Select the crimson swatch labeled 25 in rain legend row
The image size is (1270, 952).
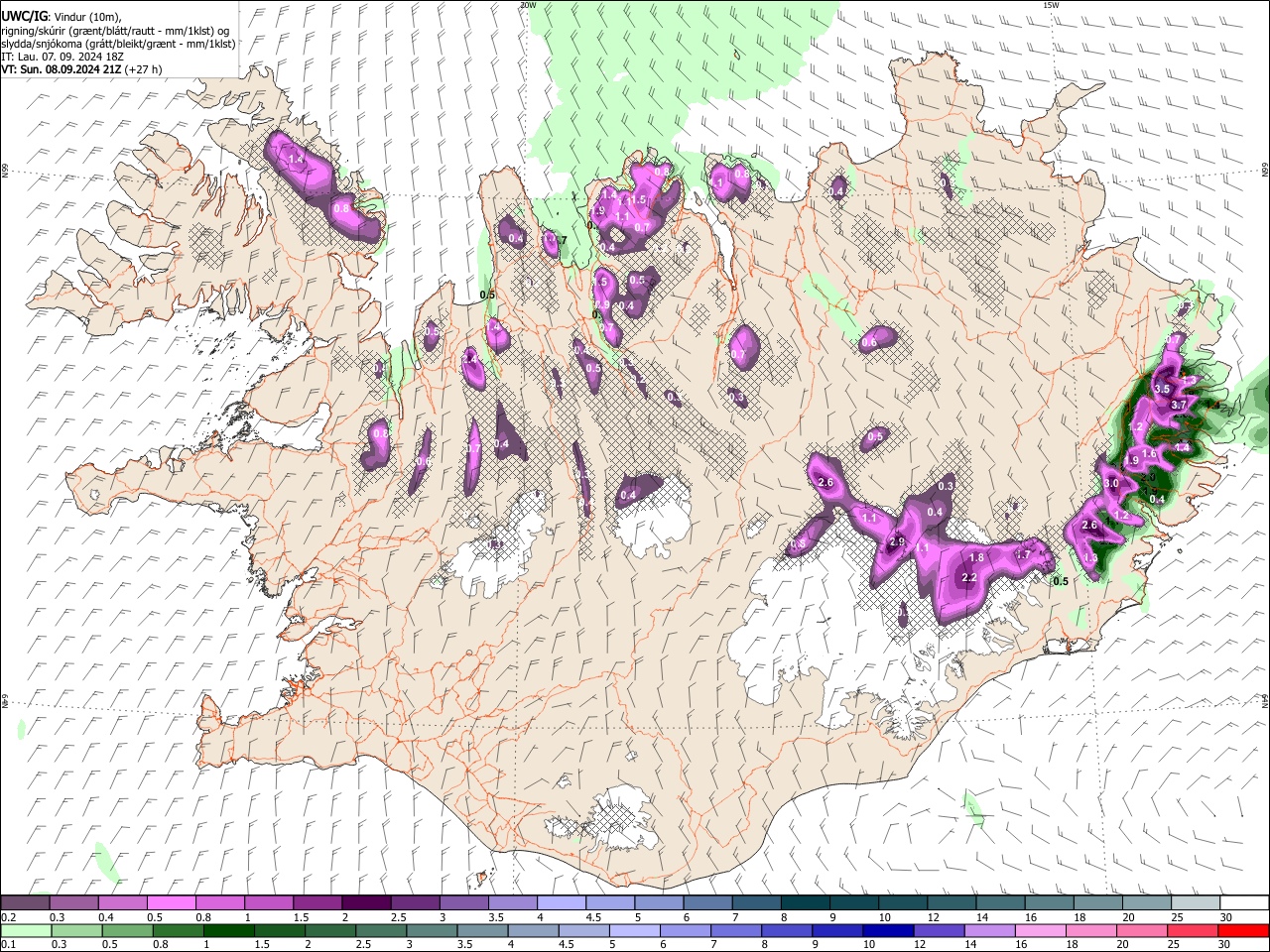pyautogui.click(x=1193, y=930)
